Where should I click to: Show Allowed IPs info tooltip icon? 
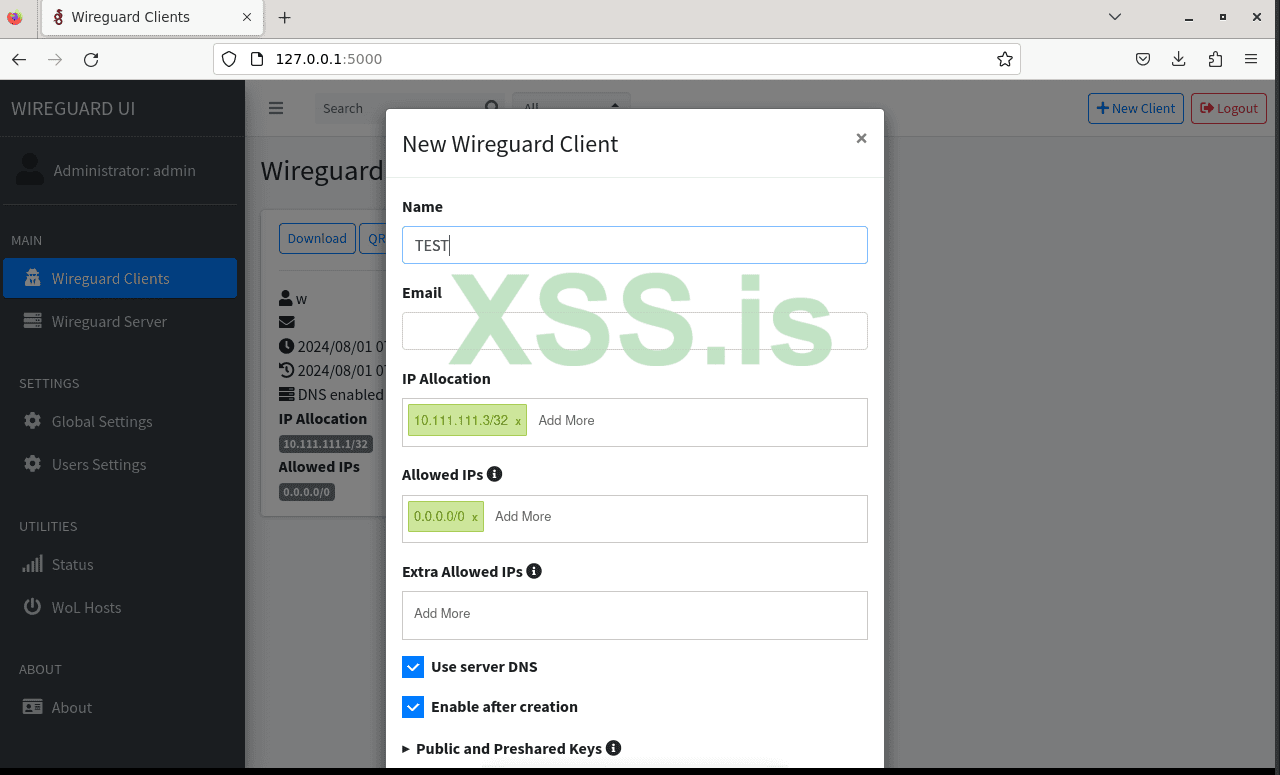click(x=494, y=474)
